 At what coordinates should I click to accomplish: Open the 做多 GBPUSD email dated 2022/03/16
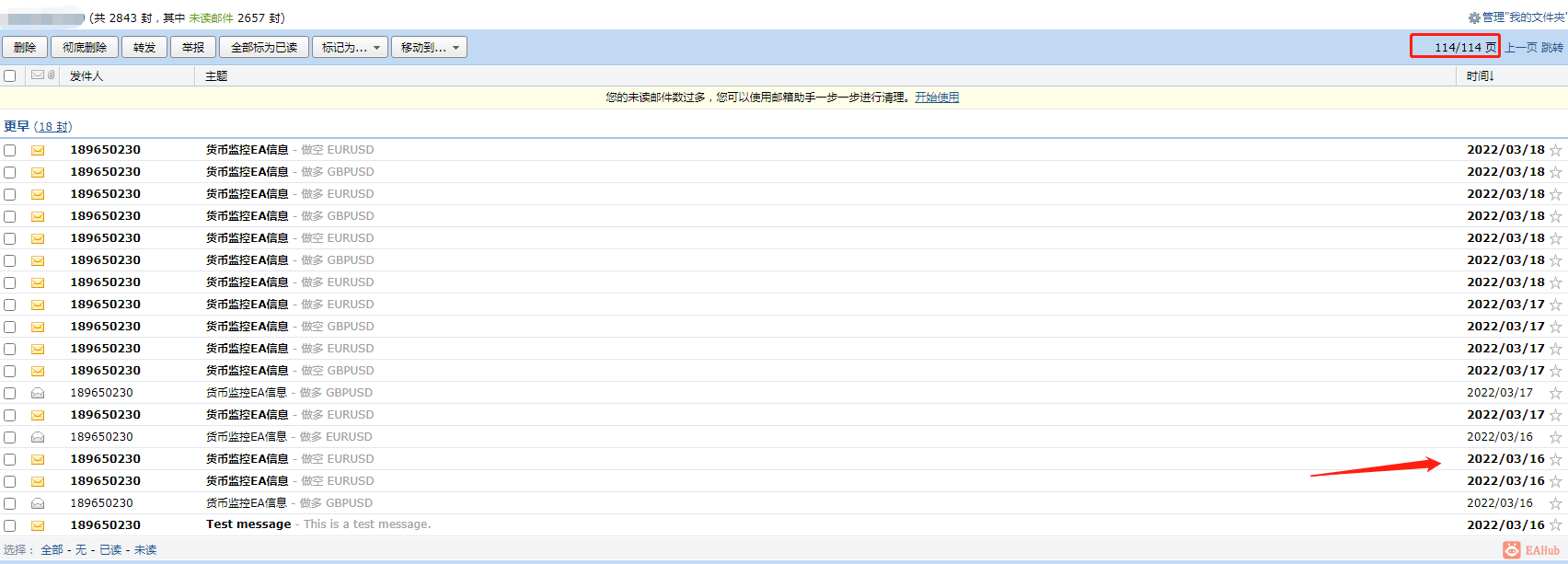pyautogui.click(x=289, y=503)
